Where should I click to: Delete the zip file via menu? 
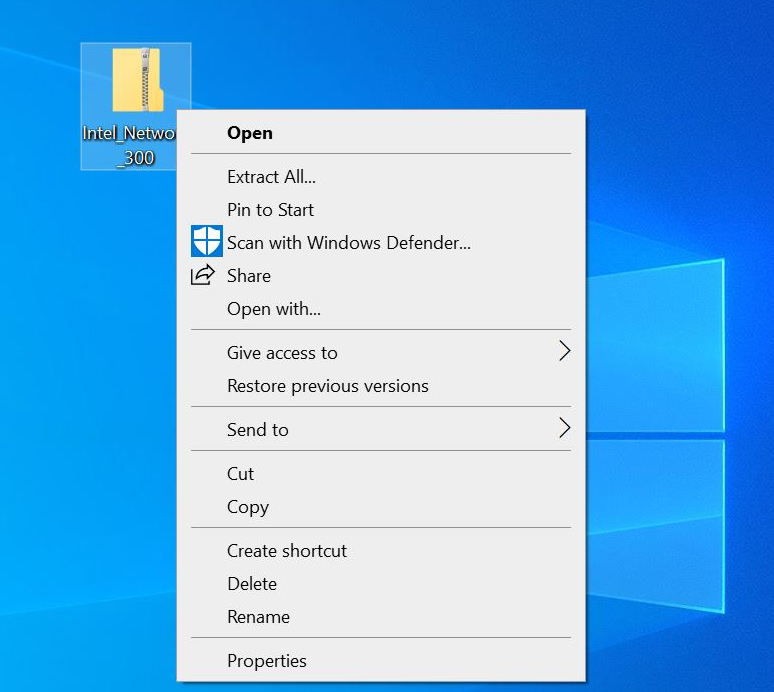click(251, 584)
